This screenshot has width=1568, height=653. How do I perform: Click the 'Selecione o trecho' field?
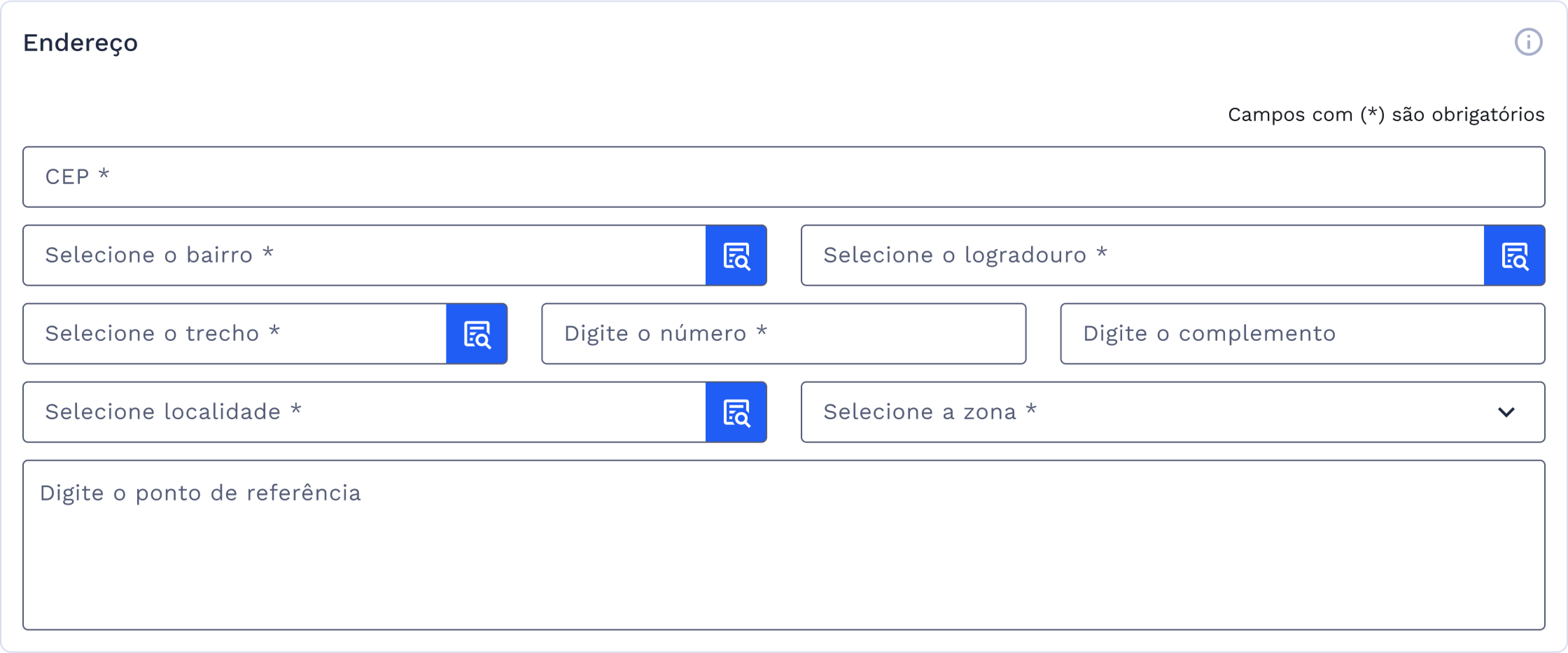point(234,334)
